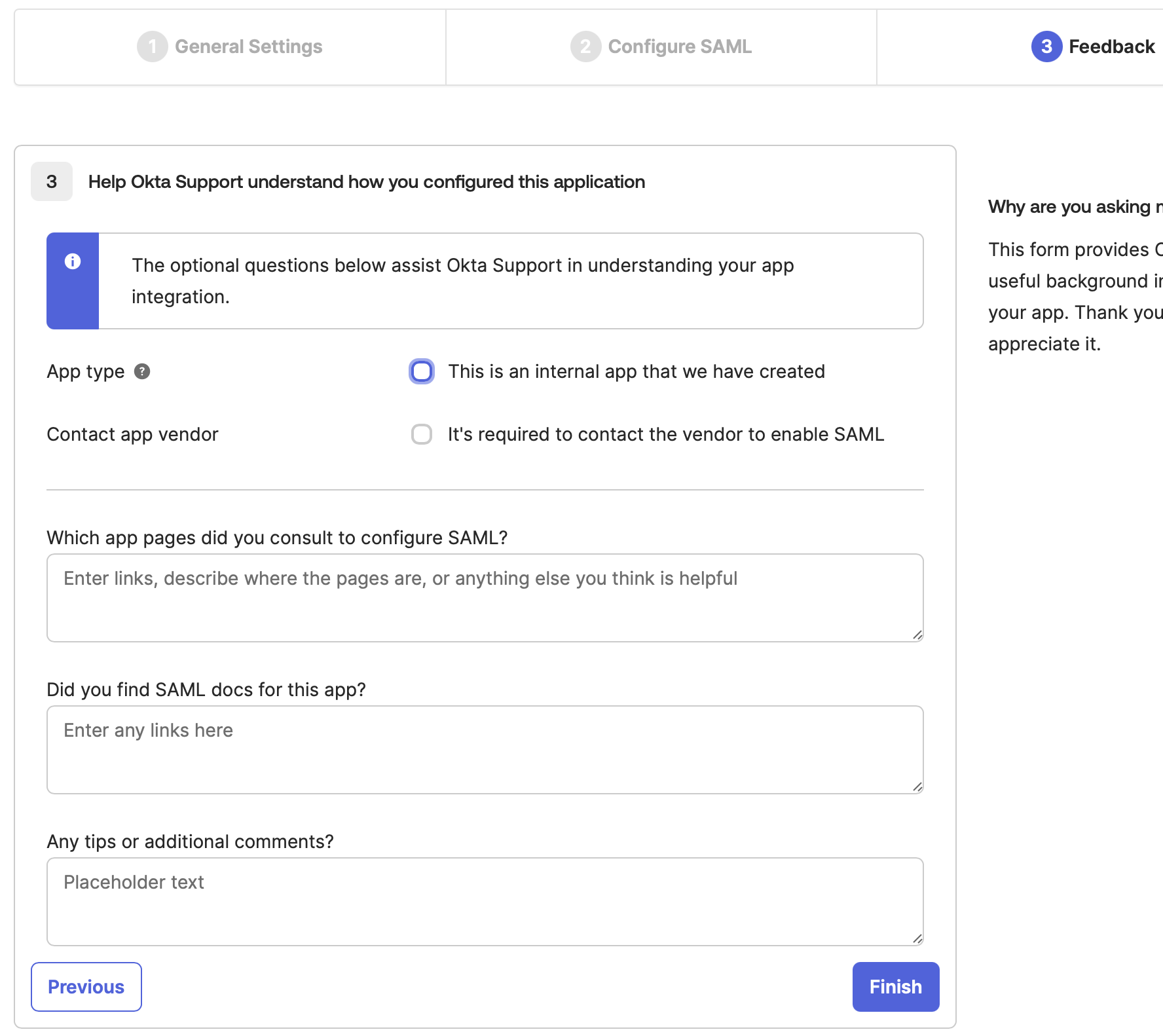This screenshot has height=1036, width=1163.
Task: Click the number 2 step circle icon
Action: click(x=585, y=46)
